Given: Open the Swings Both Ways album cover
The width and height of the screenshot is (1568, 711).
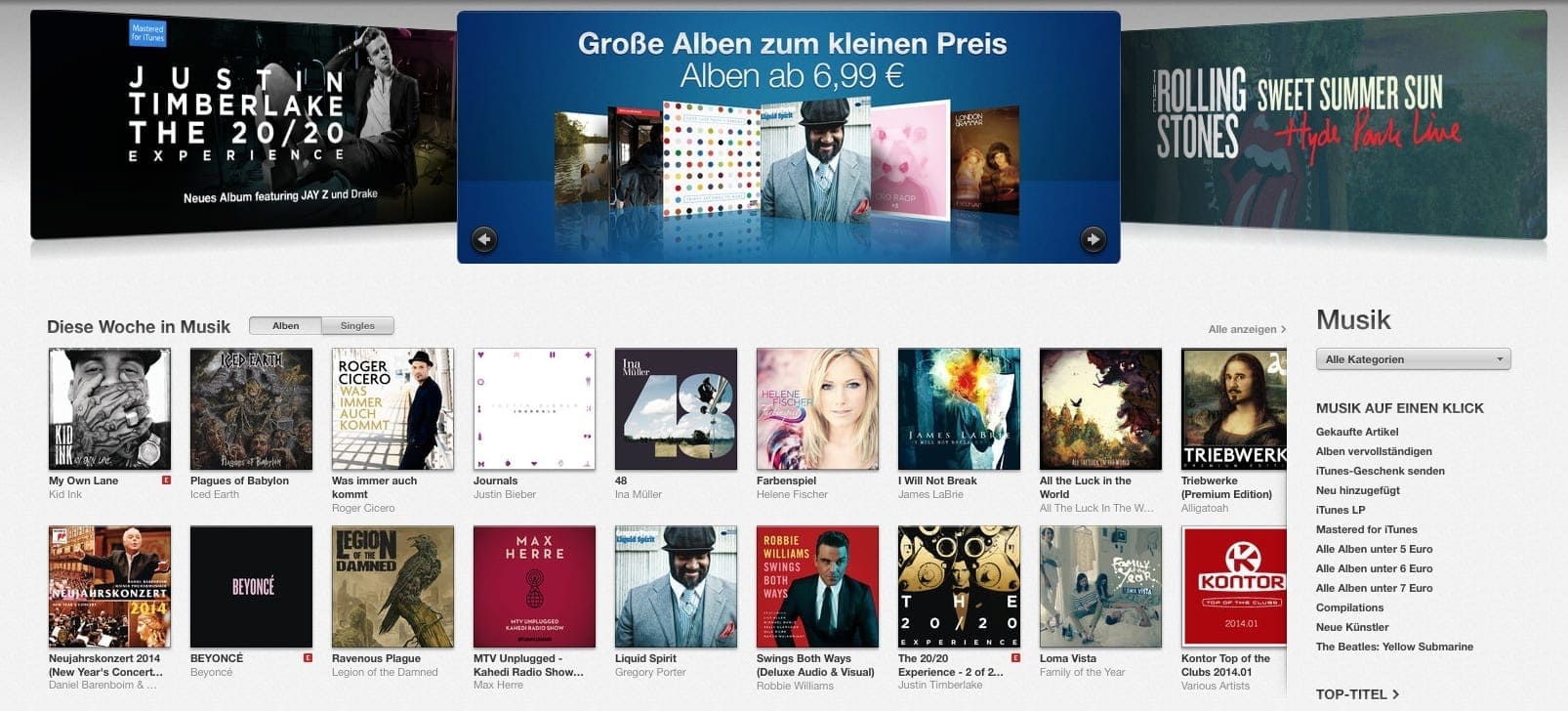Looking at the screenshot, I should coord(817,587).
